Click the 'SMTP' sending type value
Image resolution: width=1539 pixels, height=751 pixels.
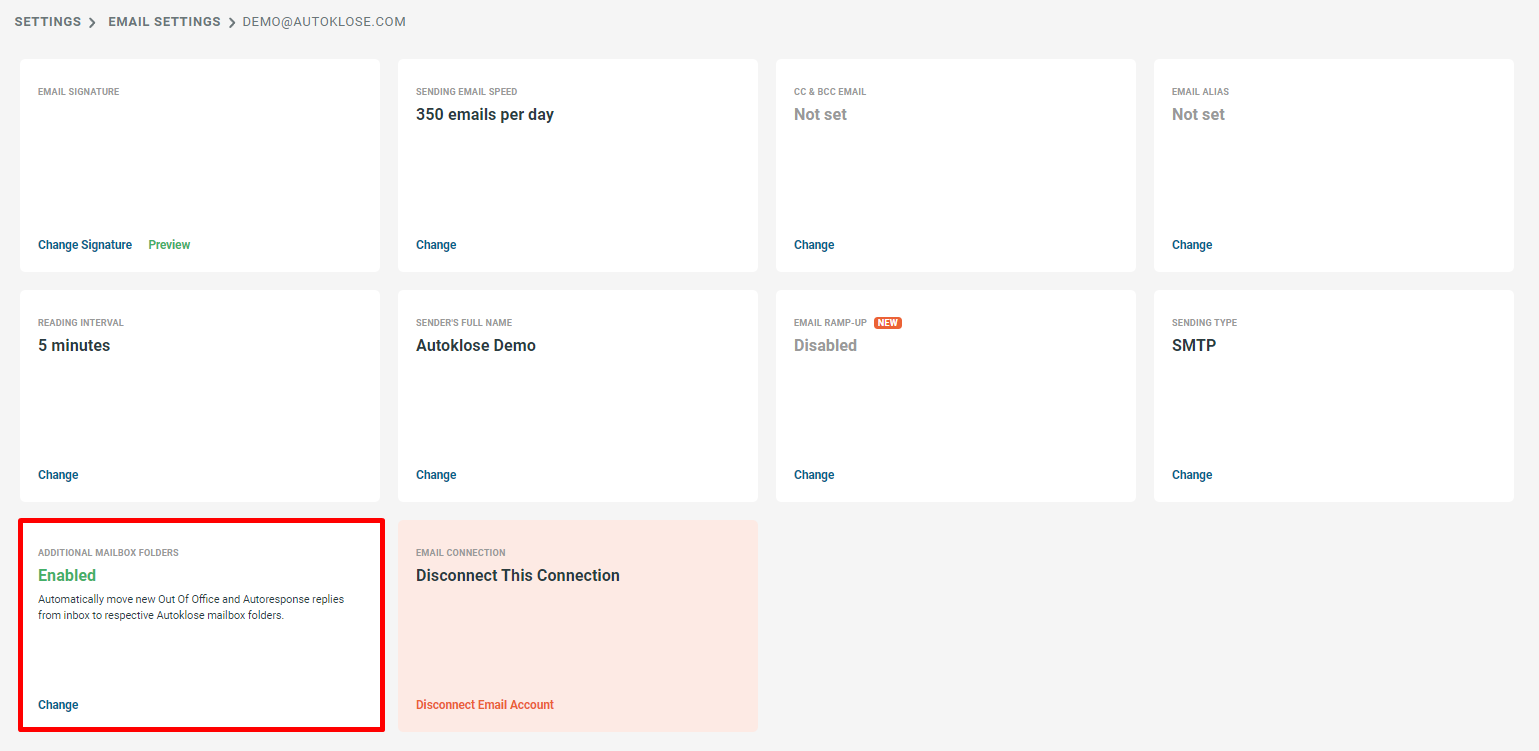tap(1194, 346)
